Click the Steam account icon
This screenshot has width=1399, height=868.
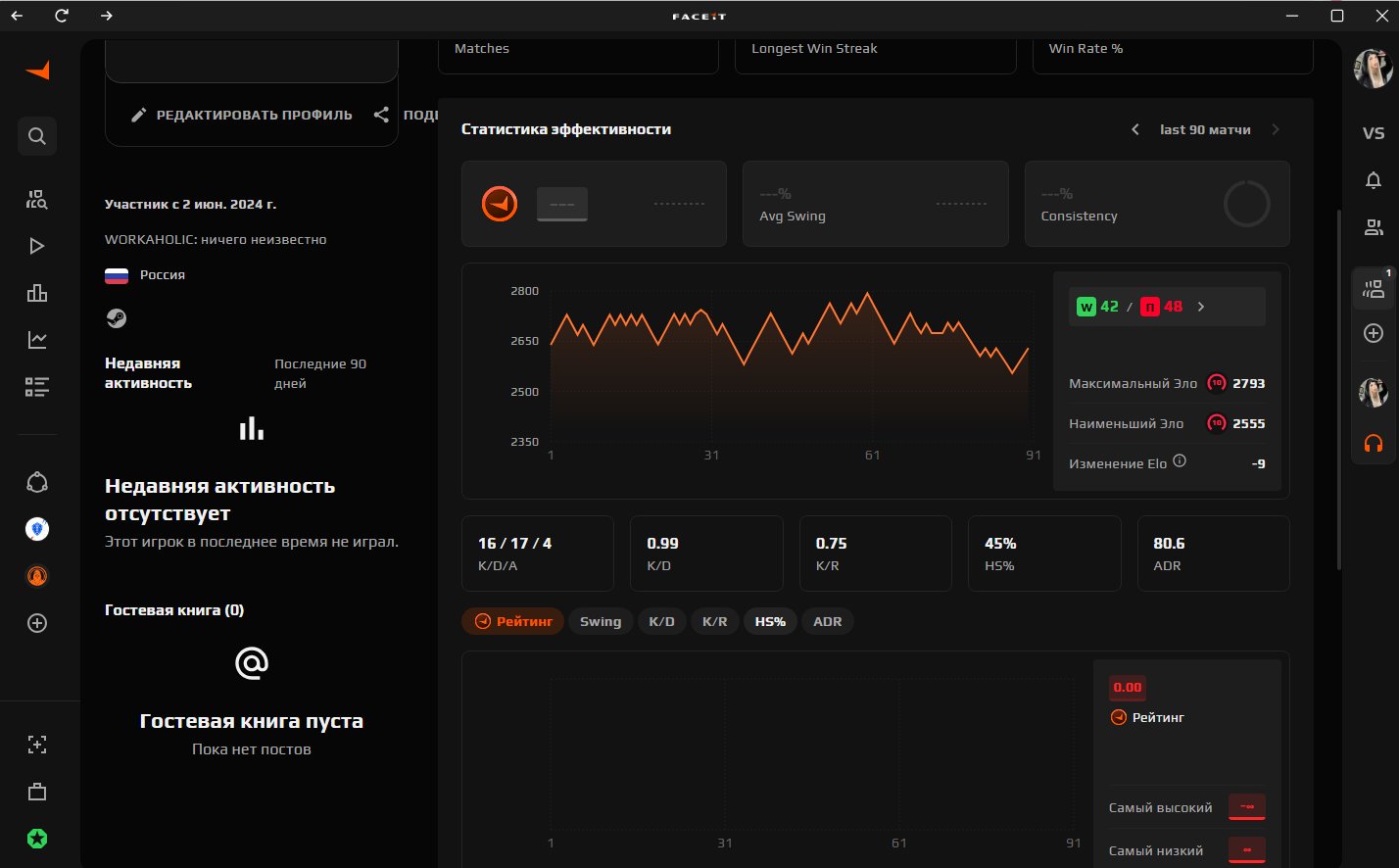(117, 317)
